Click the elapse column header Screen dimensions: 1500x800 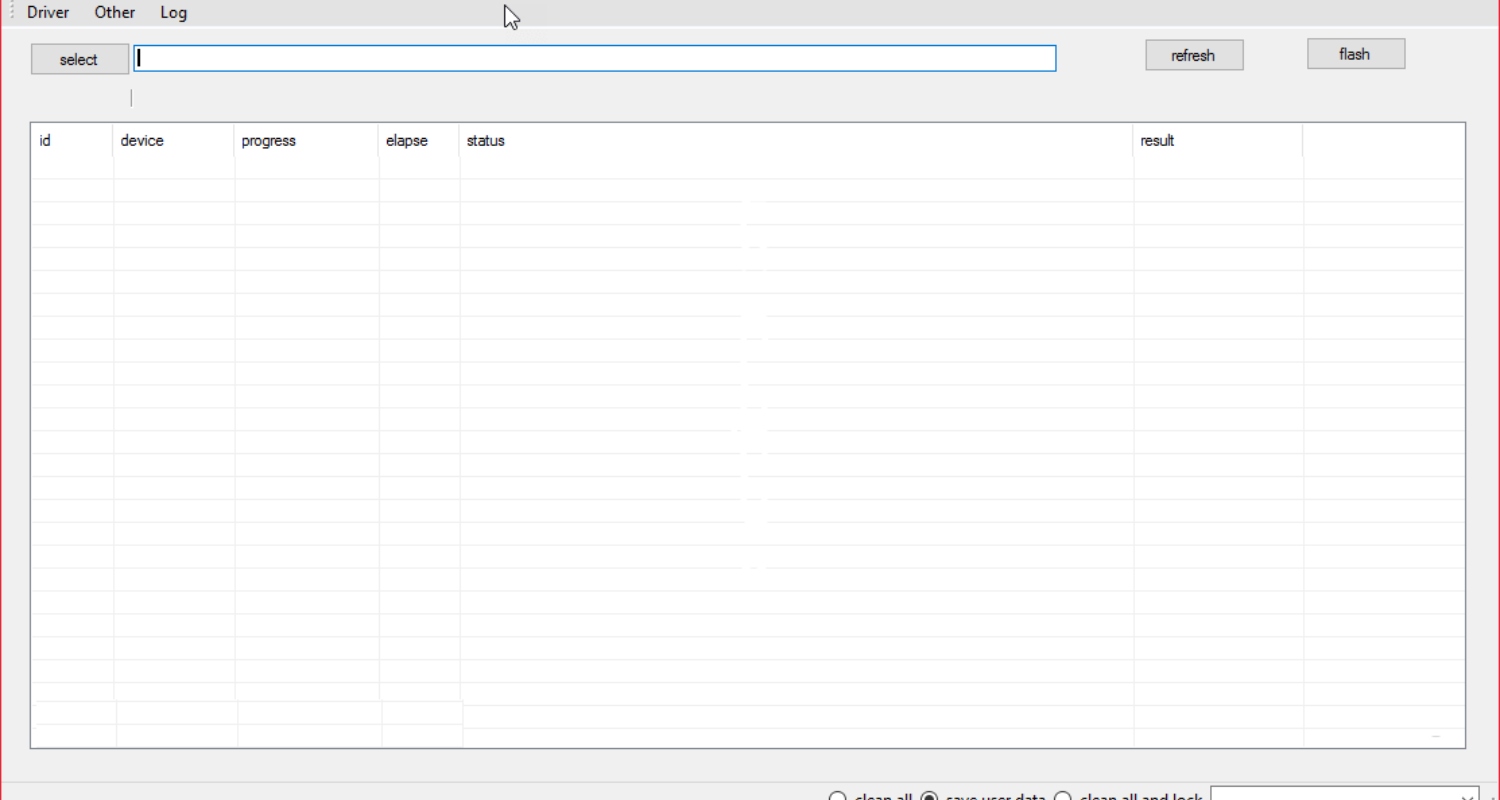[419, 140]
